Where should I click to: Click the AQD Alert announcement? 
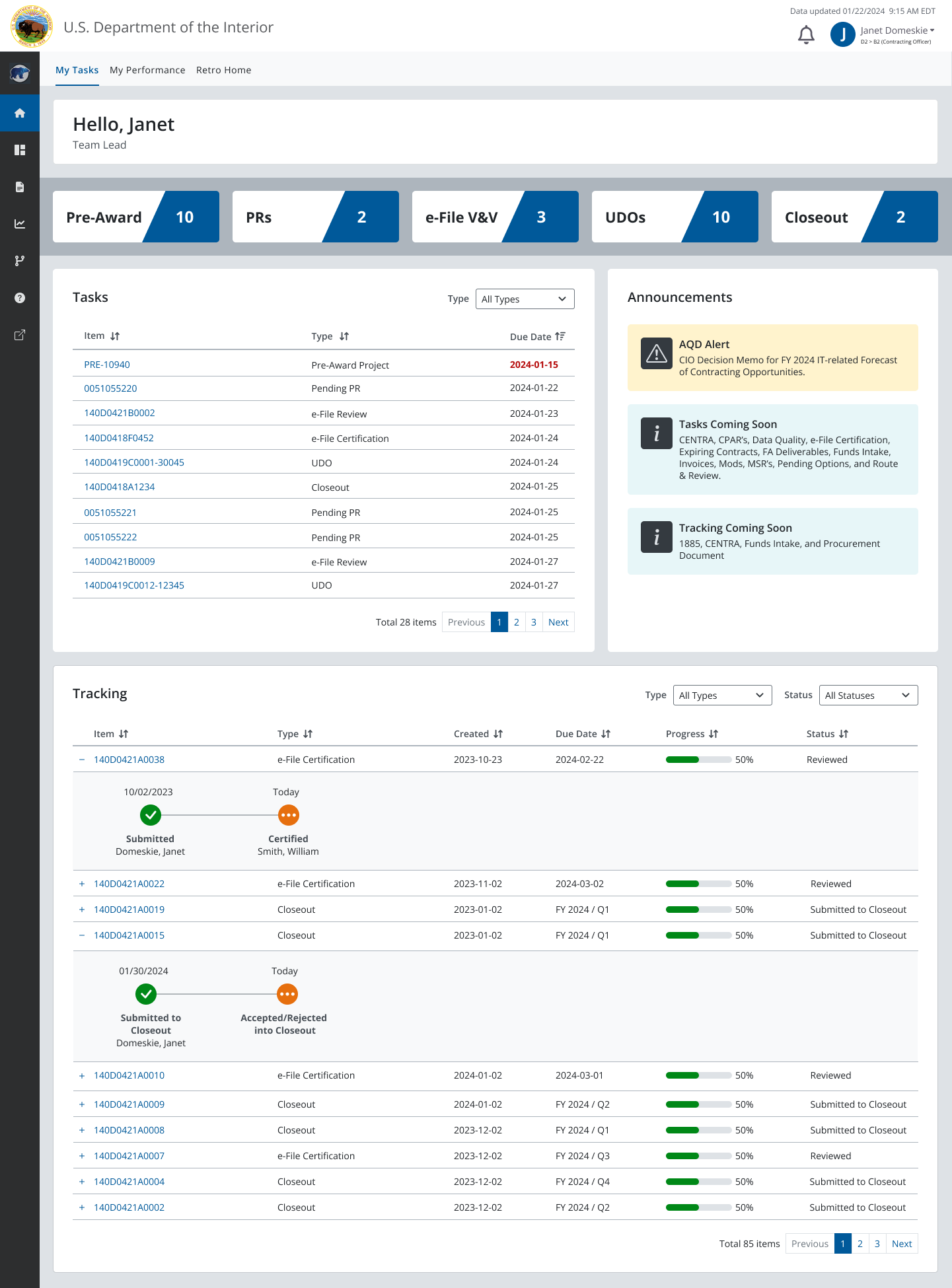pyautogui.click(x=773, y=357)
